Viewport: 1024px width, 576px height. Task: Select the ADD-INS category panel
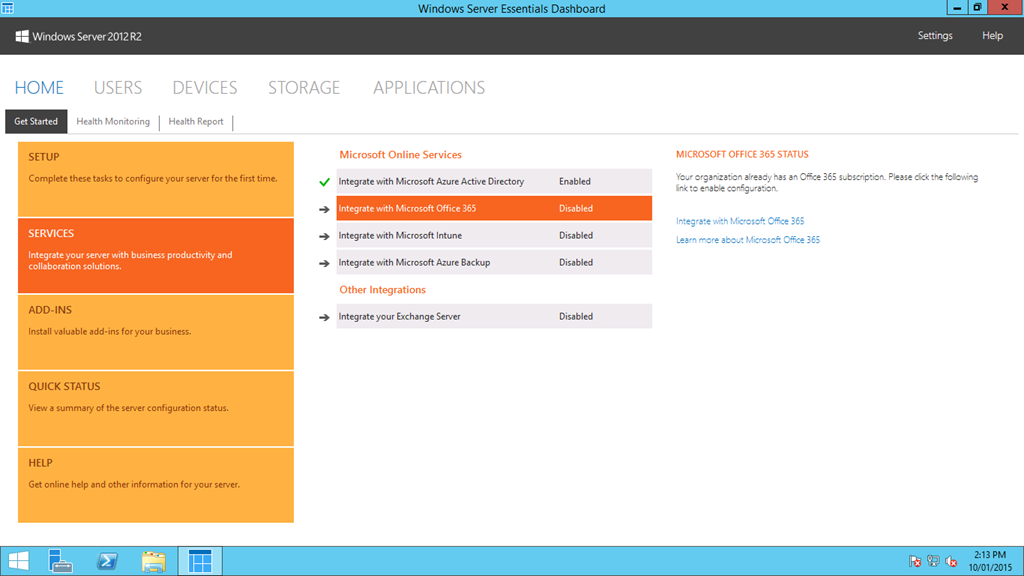[156, 332]
